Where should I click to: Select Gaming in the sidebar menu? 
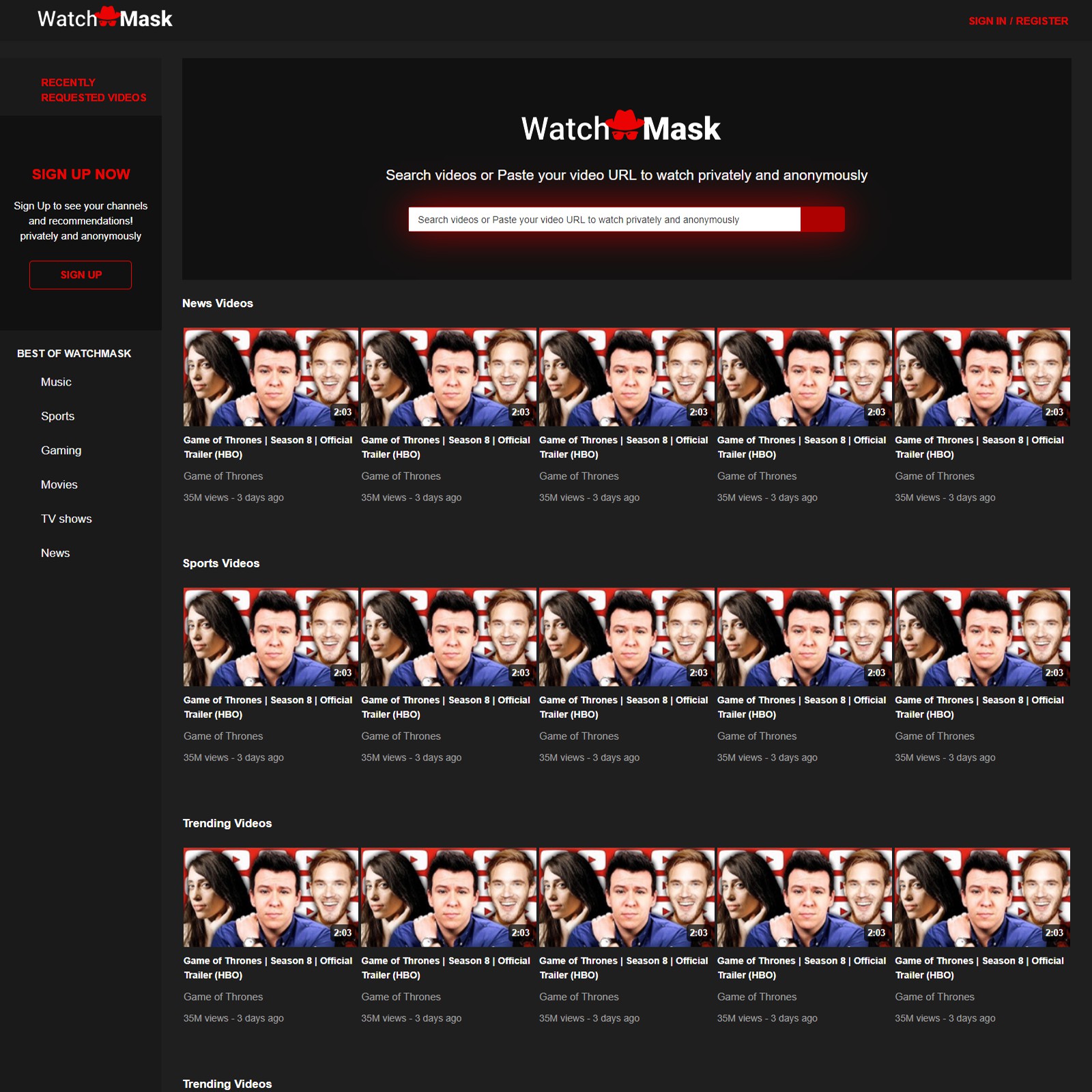(x=61, y=450)
